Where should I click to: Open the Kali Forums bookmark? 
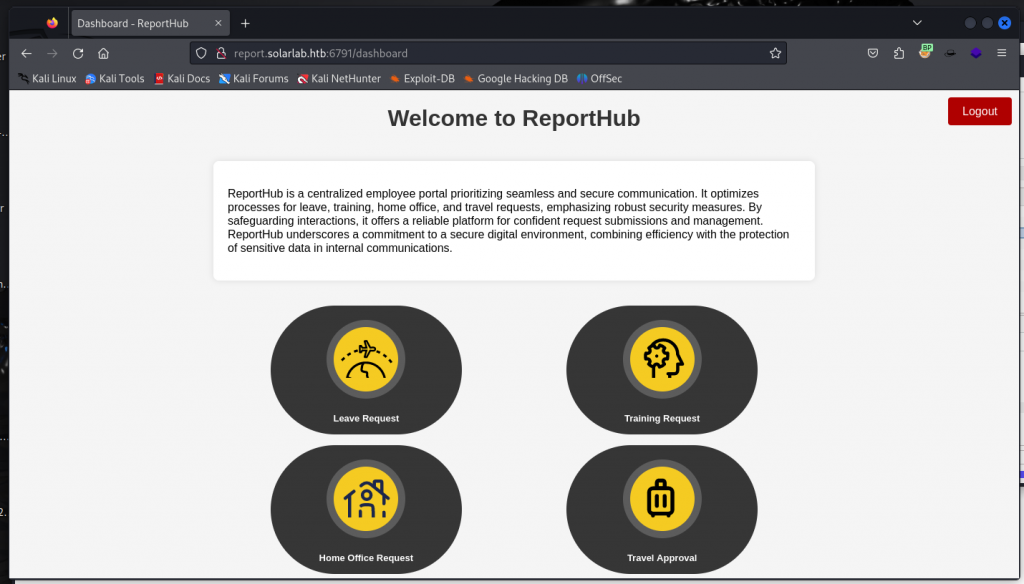(x=254, y=78)
